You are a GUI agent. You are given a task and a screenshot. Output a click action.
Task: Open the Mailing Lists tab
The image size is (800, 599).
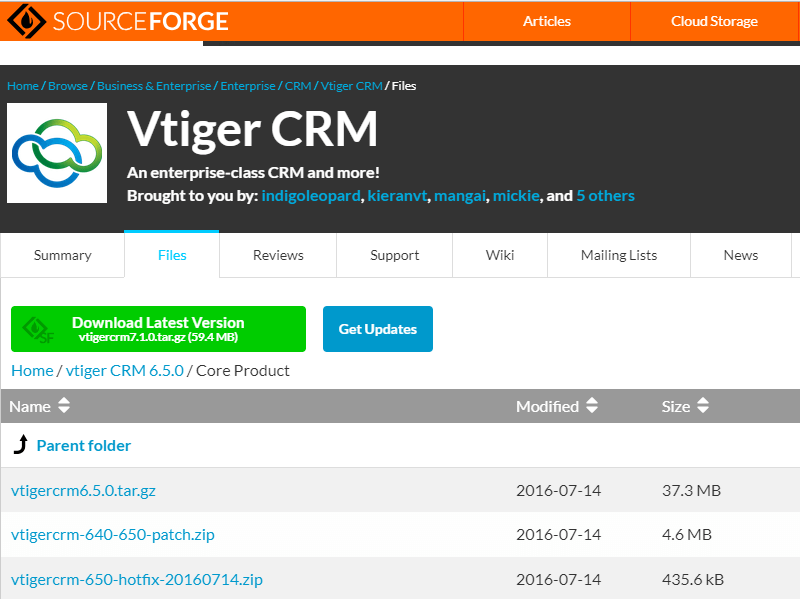point(619,255)
